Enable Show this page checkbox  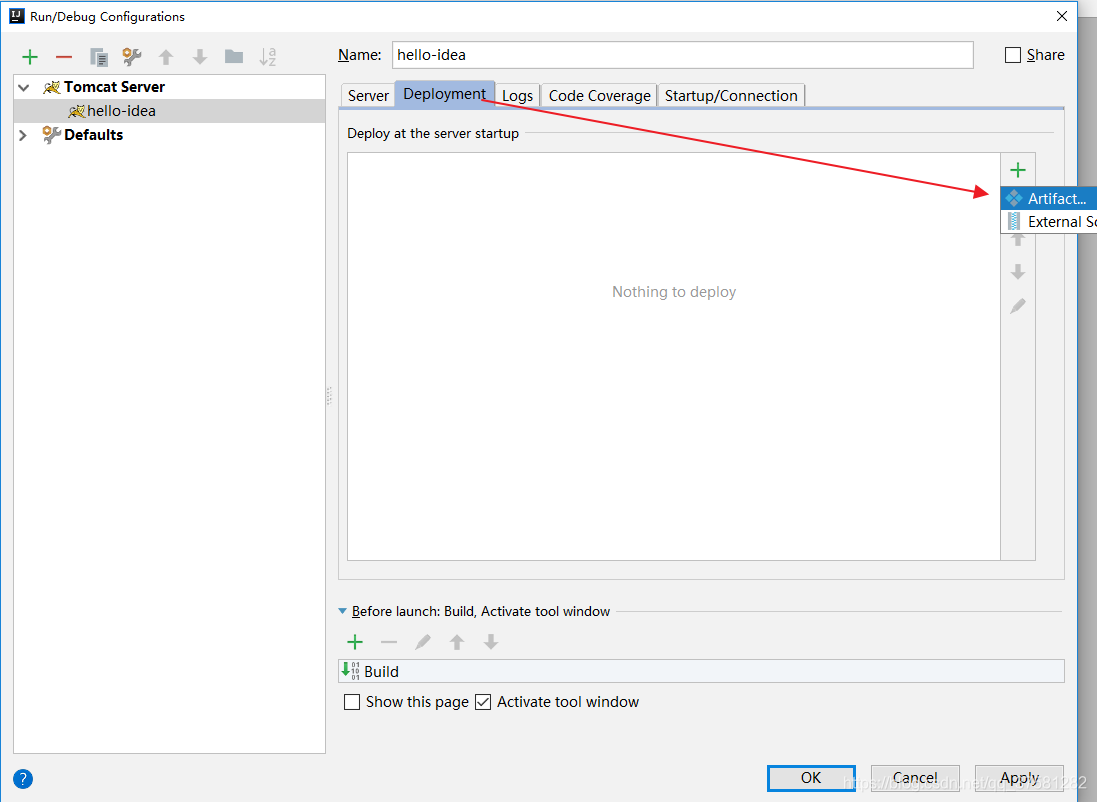click(352, 702)
